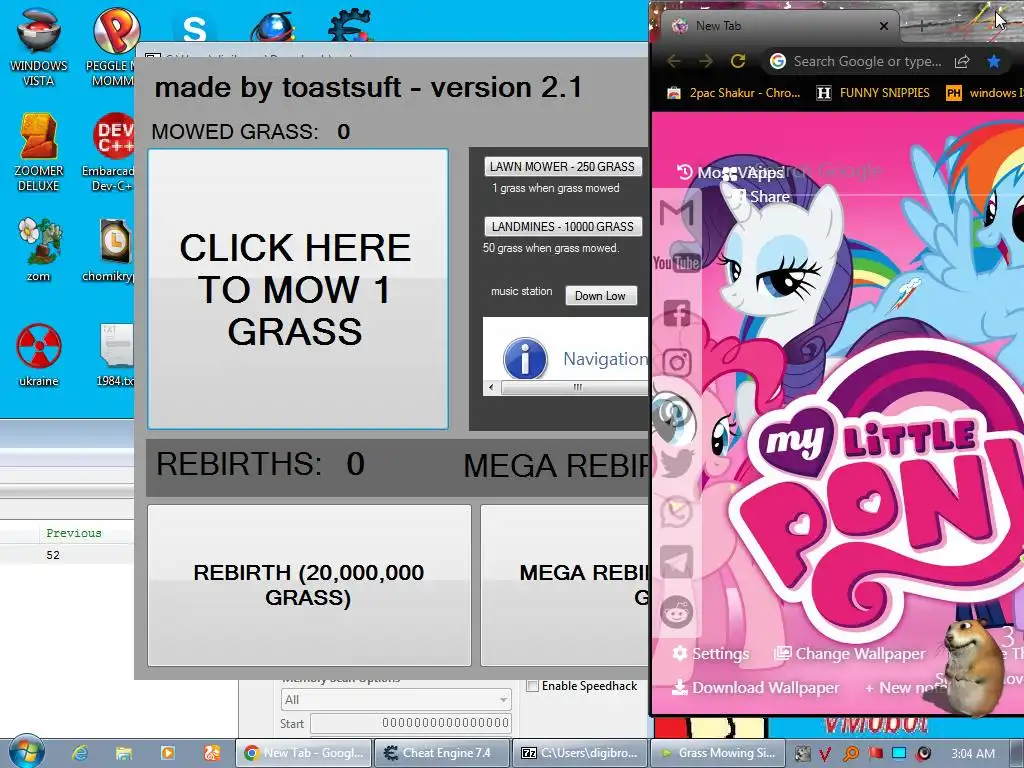Click the clock showing 3:04 AM
Screen dimensions: 1024x768
pyautogui.click(x=972, y=753)
